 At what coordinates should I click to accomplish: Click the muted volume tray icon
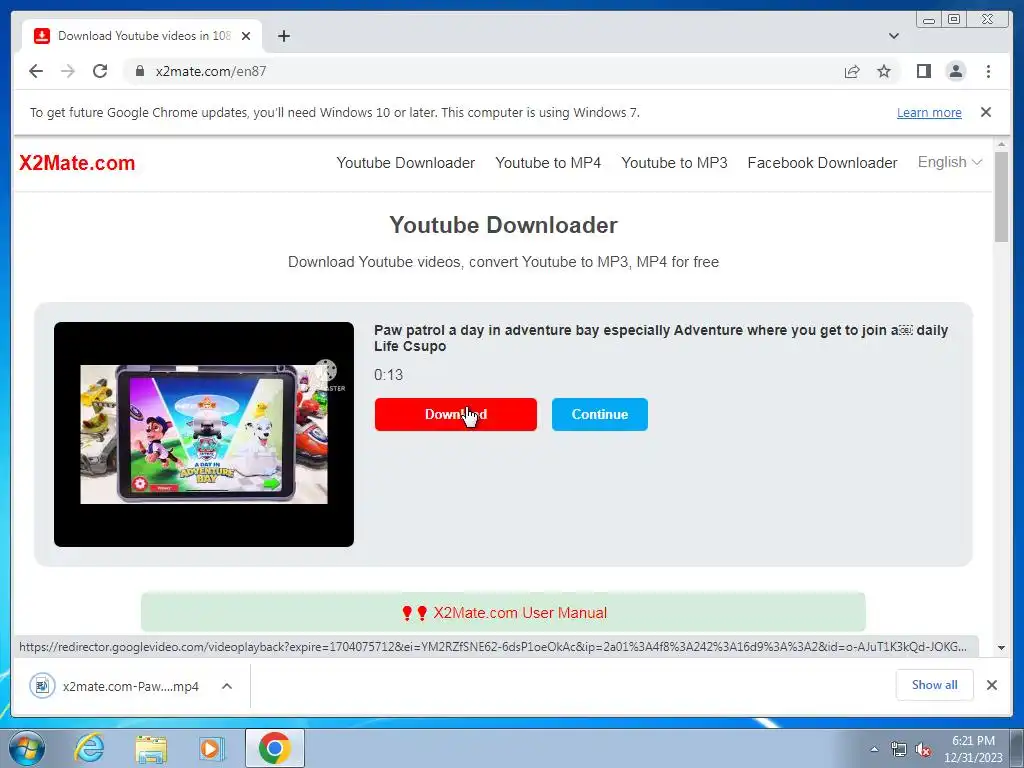923,750
